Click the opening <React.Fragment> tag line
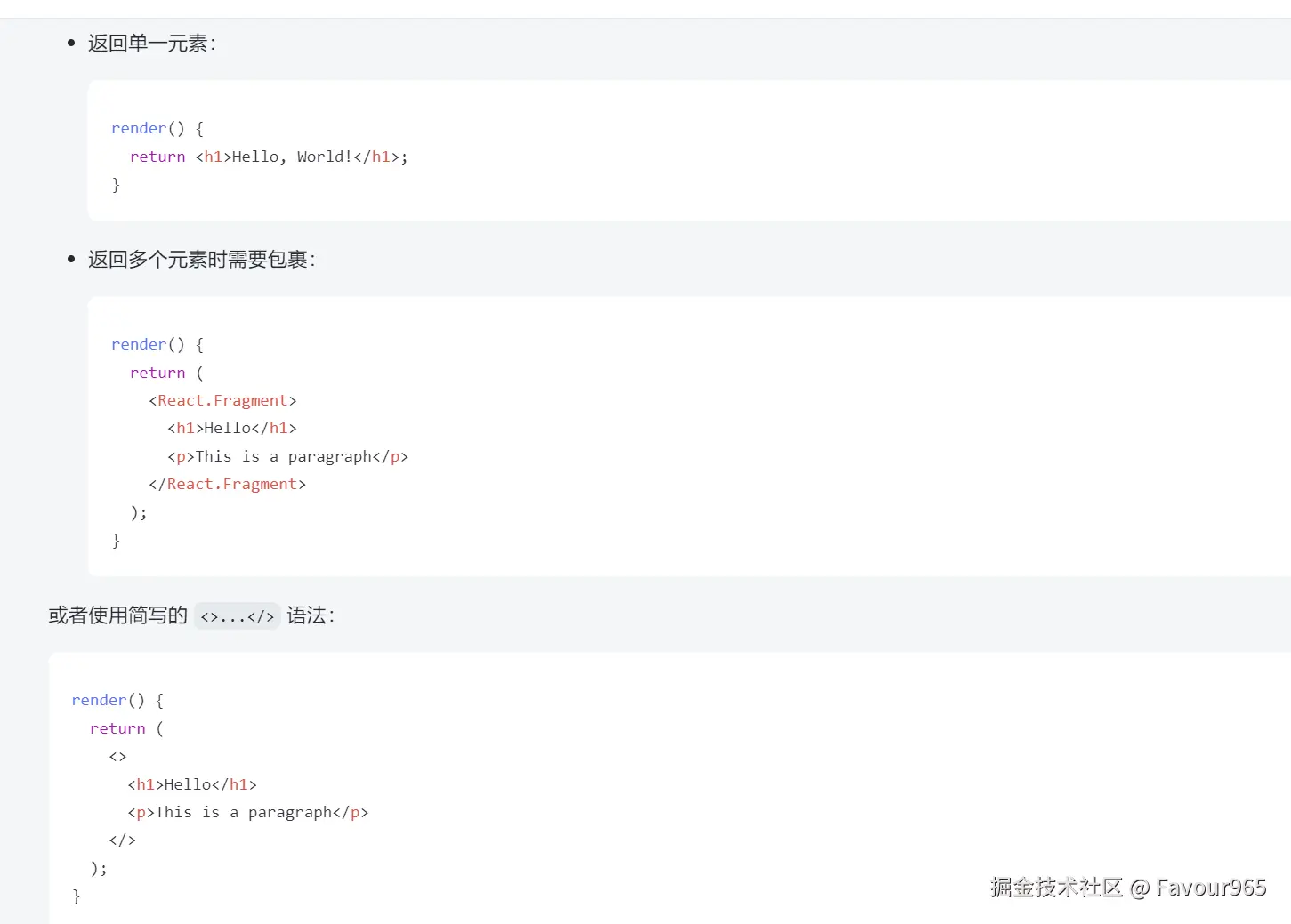1291x924 pixels. (x=222, y=400)
